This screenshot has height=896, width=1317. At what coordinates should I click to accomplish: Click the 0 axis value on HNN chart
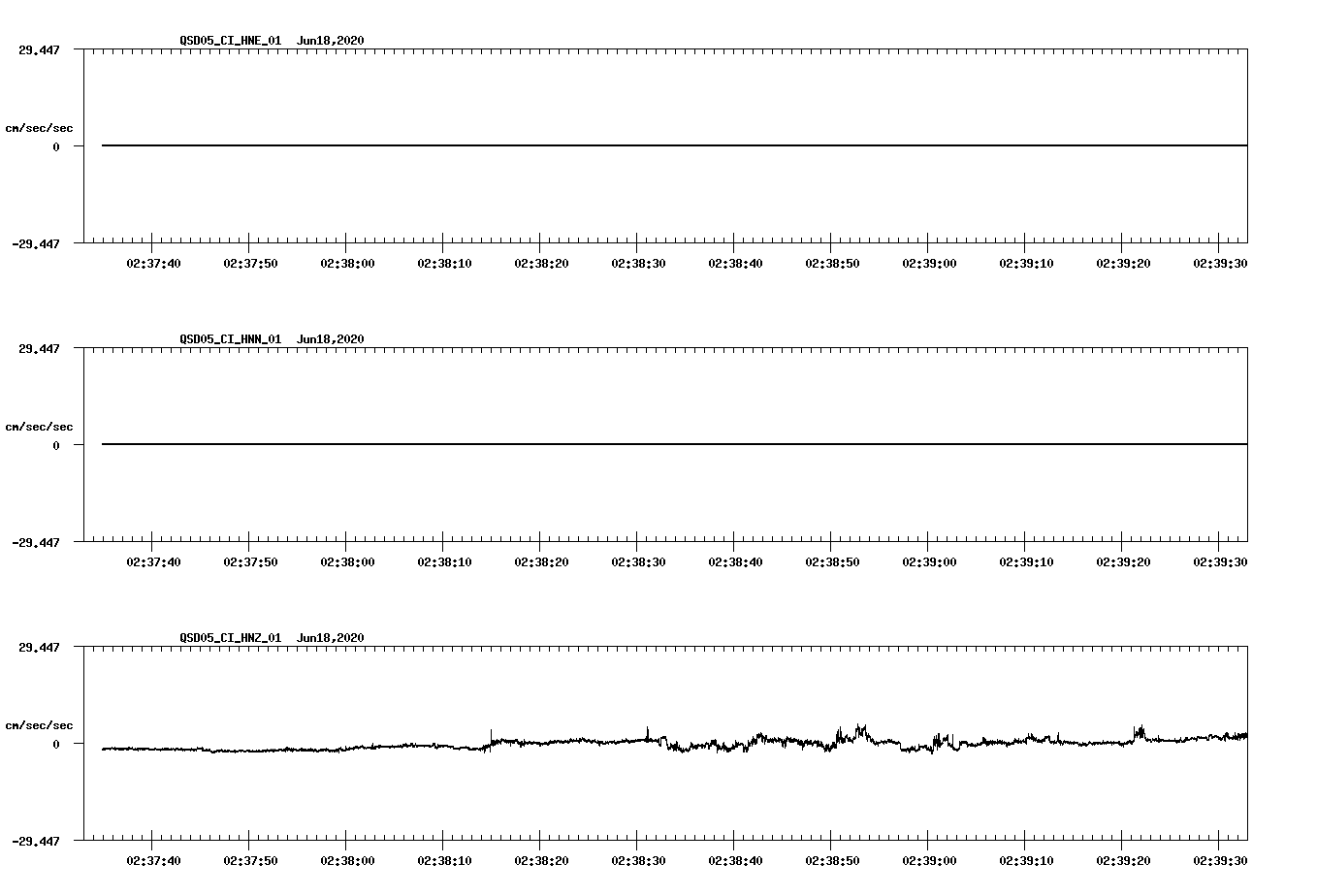(56, 446)
